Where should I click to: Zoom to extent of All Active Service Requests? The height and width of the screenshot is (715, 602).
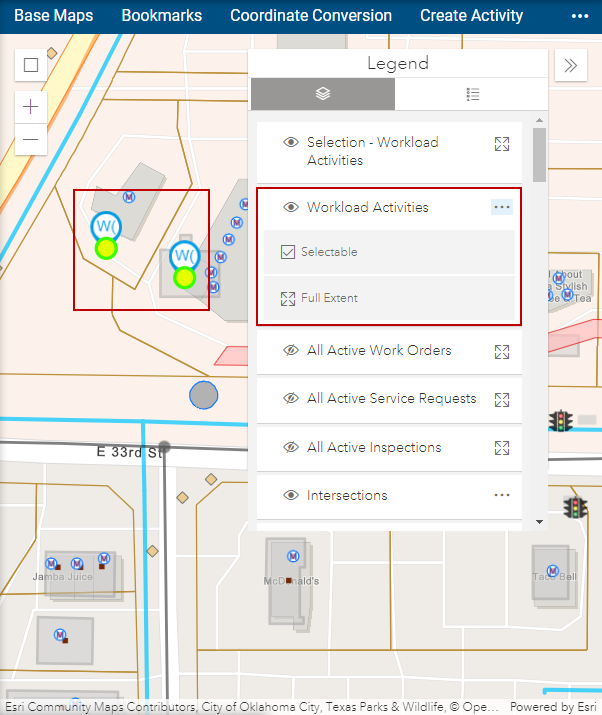502,399
